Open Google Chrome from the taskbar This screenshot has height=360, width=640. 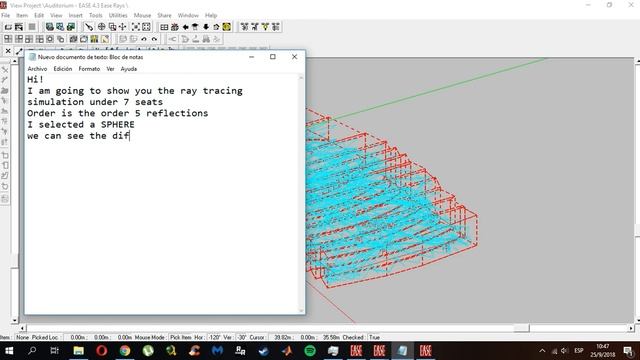click(x=125, y=351)
